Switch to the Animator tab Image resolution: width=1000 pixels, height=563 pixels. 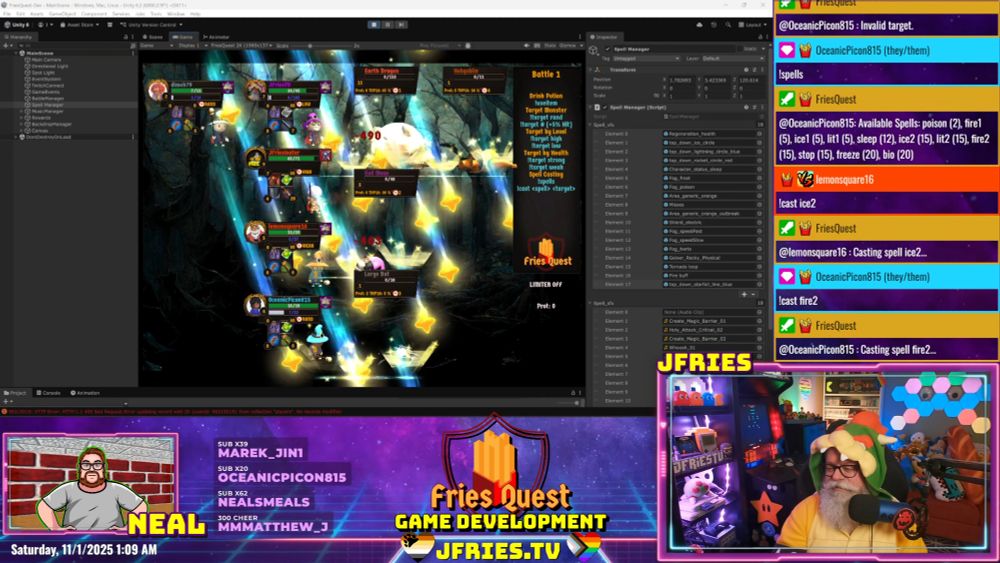pyautogui.click(x=216, y=37)
